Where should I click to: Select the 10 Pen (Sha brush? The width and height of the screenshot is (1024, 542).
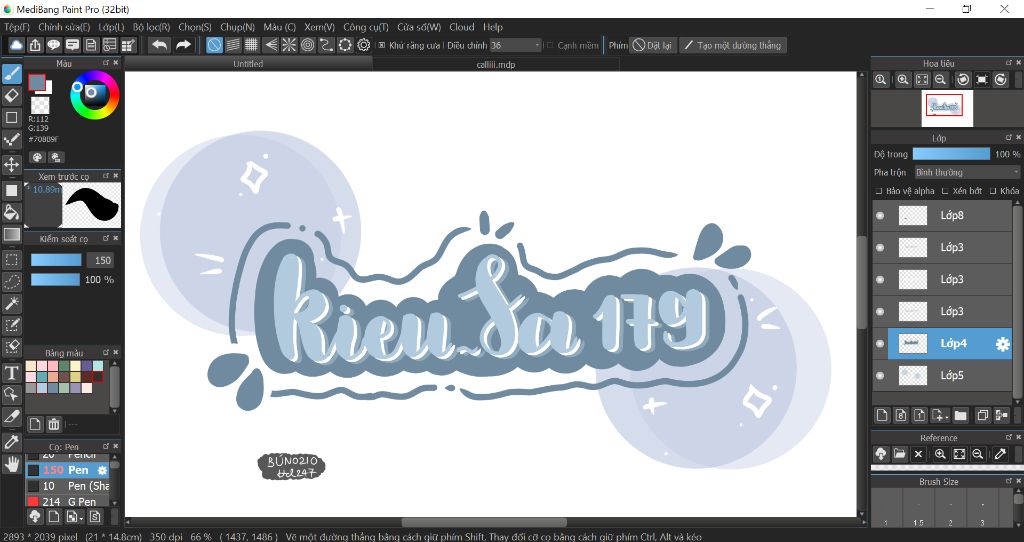coord(68,486)
